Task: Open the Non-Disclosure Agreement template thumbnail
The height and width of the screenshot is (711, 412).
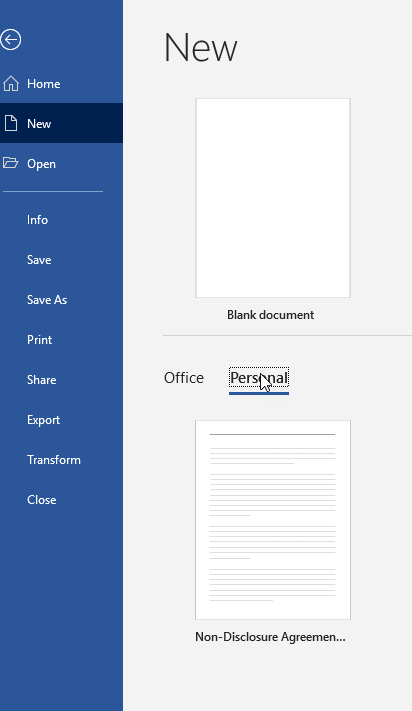Action: 273,520
